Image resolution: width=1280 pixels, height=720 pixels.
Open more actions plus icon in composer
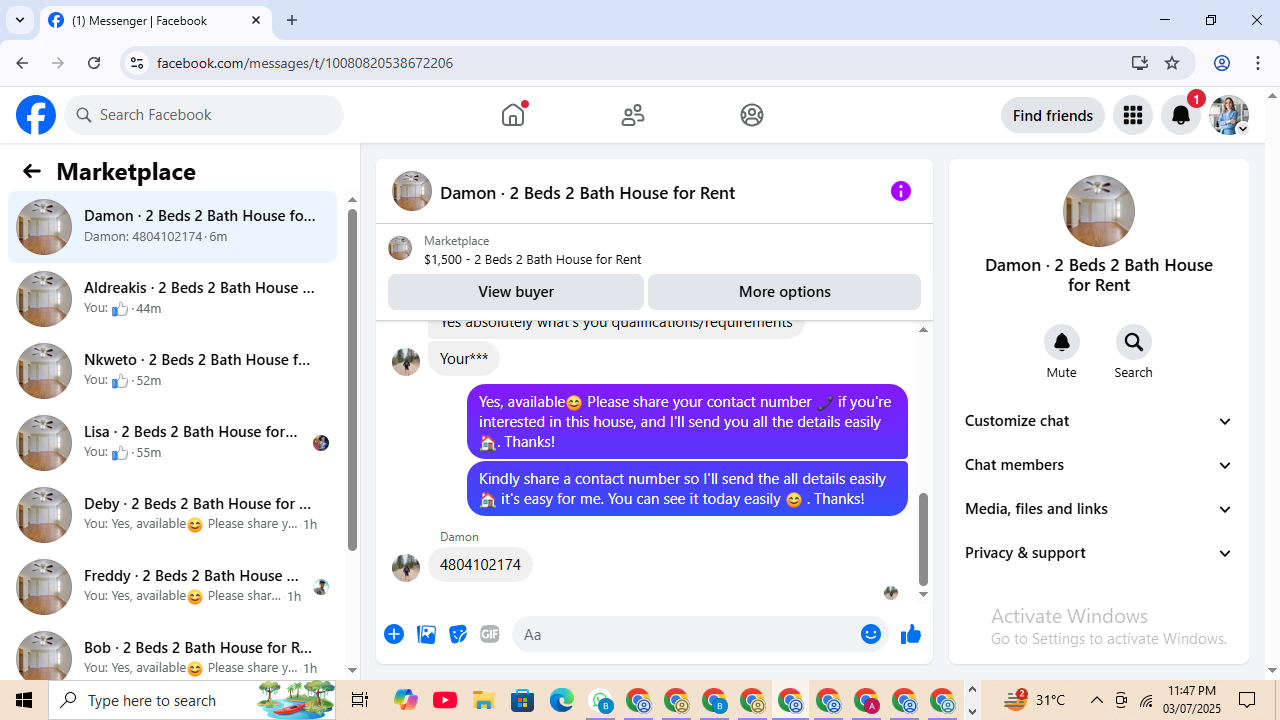(x=394, y=634)
